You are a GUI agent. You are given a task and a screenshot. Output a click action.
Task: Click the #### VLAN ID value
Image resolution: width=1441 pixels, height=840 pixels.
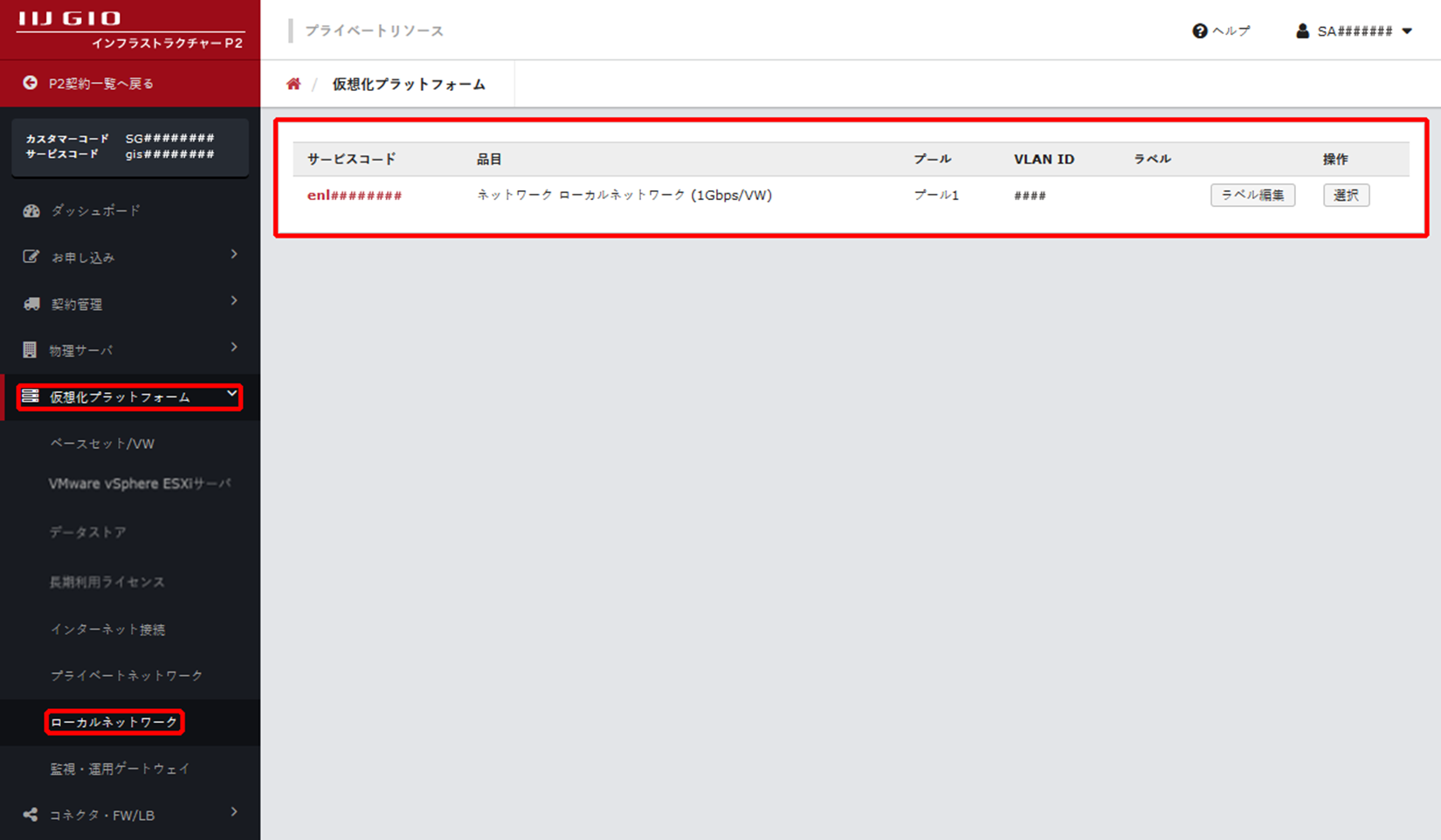coord(1030,196)
